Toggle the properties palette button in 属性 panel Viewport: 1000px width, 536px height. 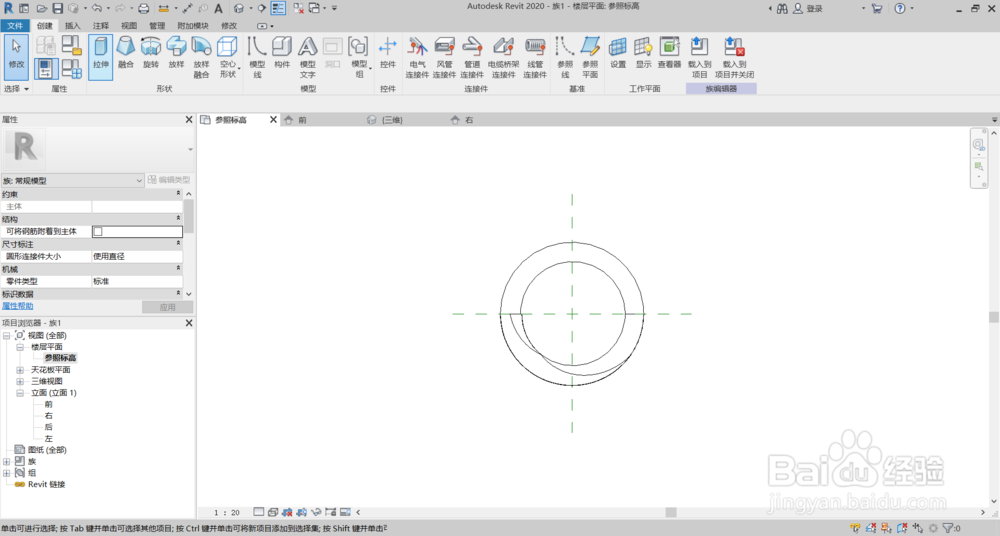[x=45, y=69]
